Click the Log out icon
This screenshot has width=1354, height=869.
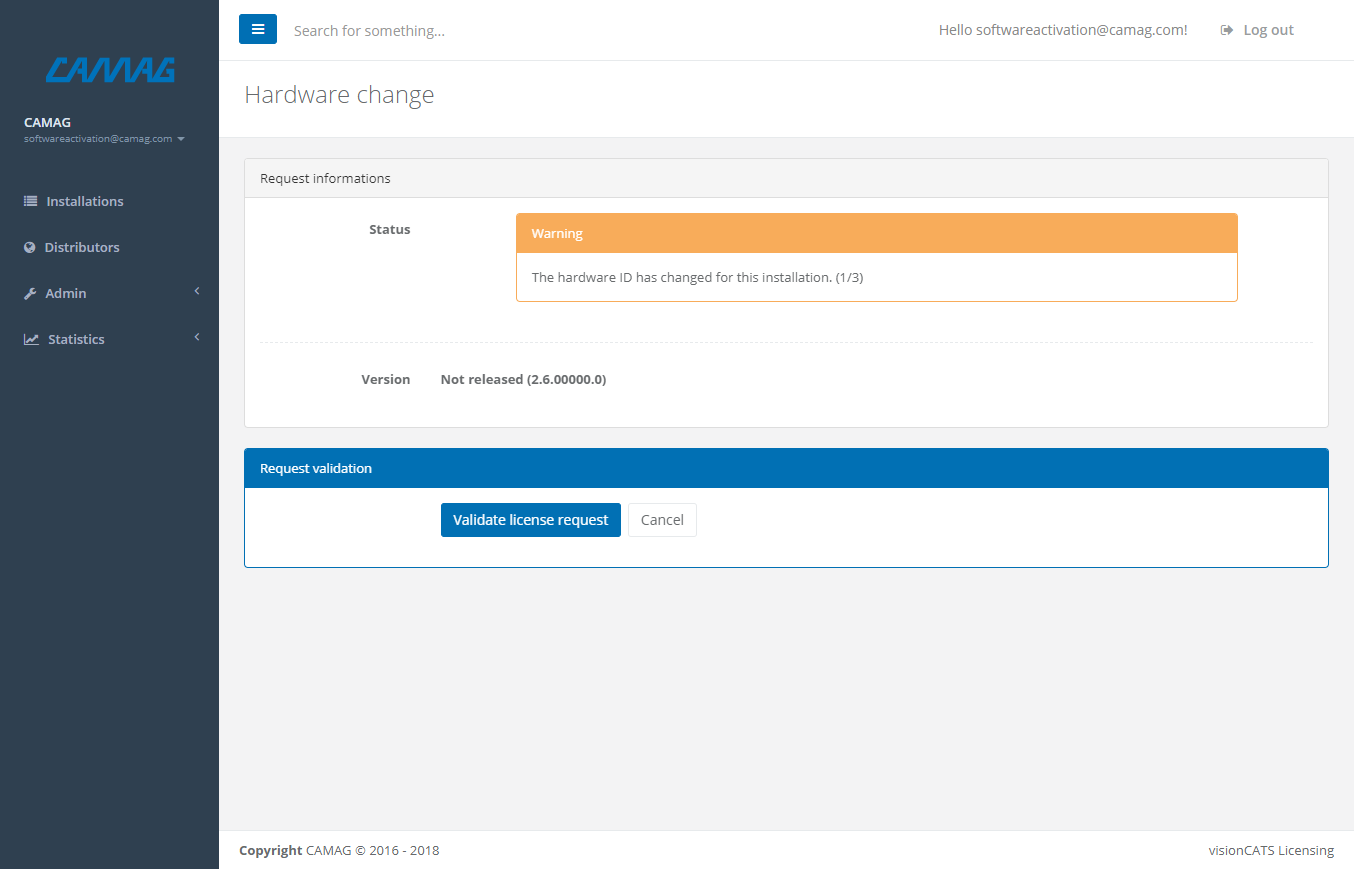coord(1226,29)
